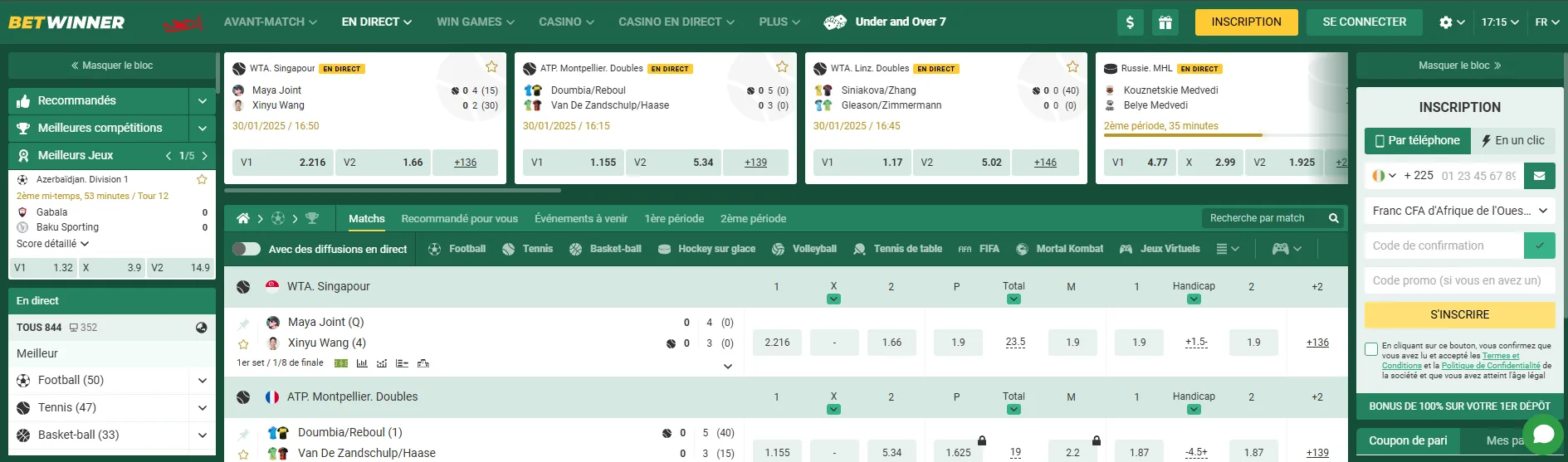The image size is (1568, 462).
Task: Favorite the WTA Linz card star
Action: pos(1072,66)
